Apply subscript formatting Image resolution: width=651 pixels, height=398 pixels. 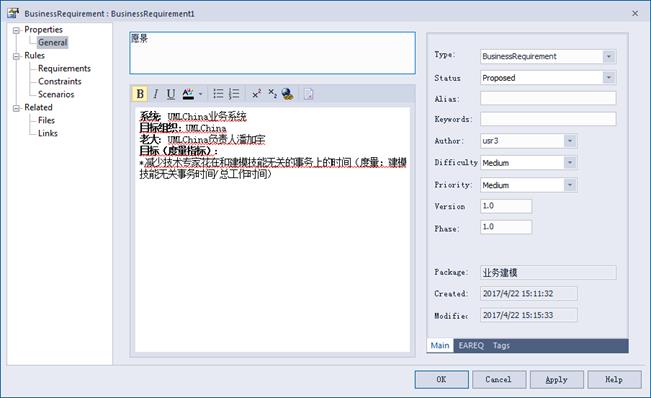tap(272, 94)
